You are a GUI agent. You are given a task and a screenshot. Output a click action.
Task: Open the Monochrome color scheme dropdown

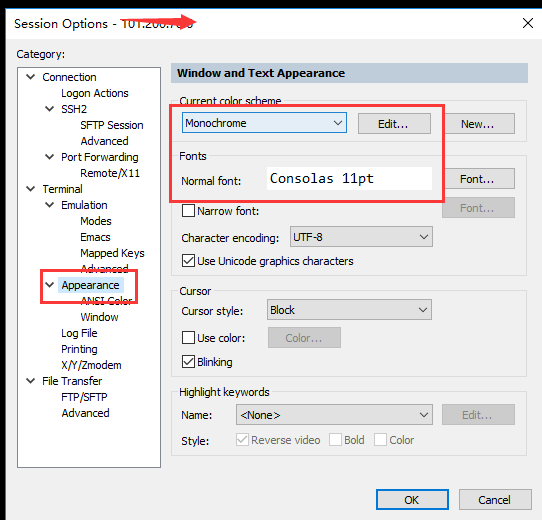(x=264, y=123)
